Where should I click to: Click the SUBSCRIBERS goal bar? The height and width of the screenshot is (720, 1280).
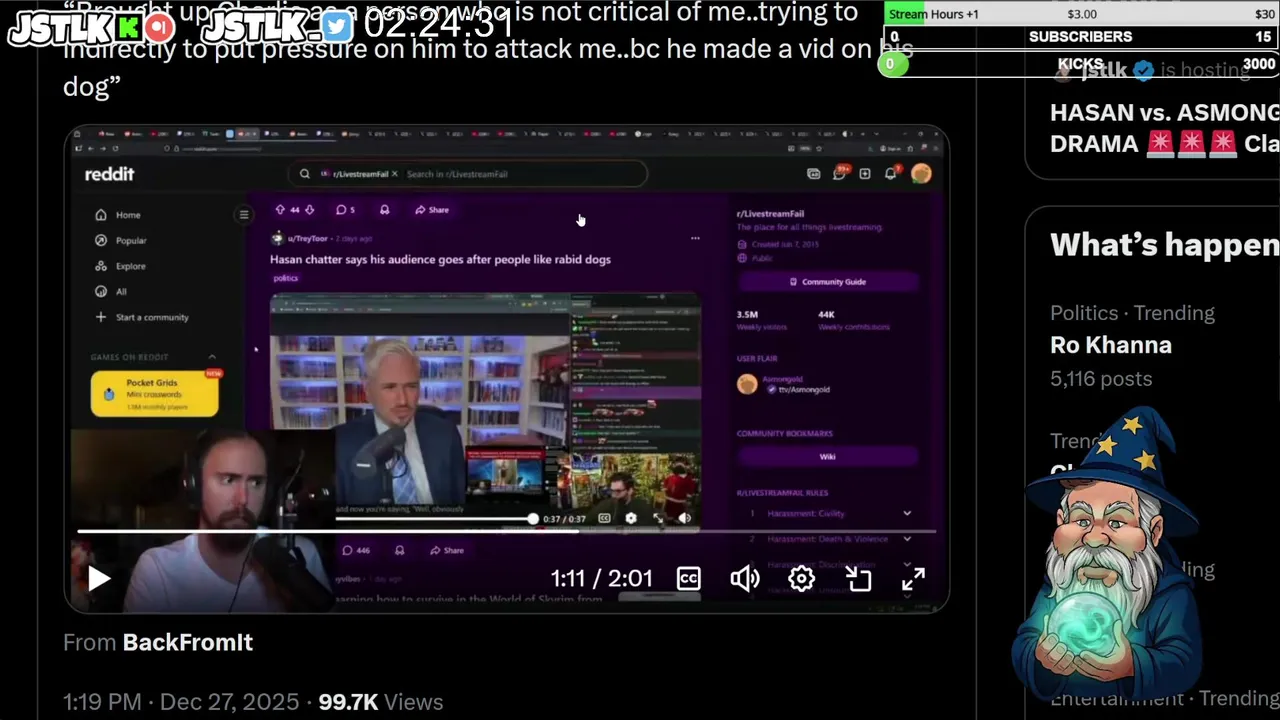[x=1082, y=37]
